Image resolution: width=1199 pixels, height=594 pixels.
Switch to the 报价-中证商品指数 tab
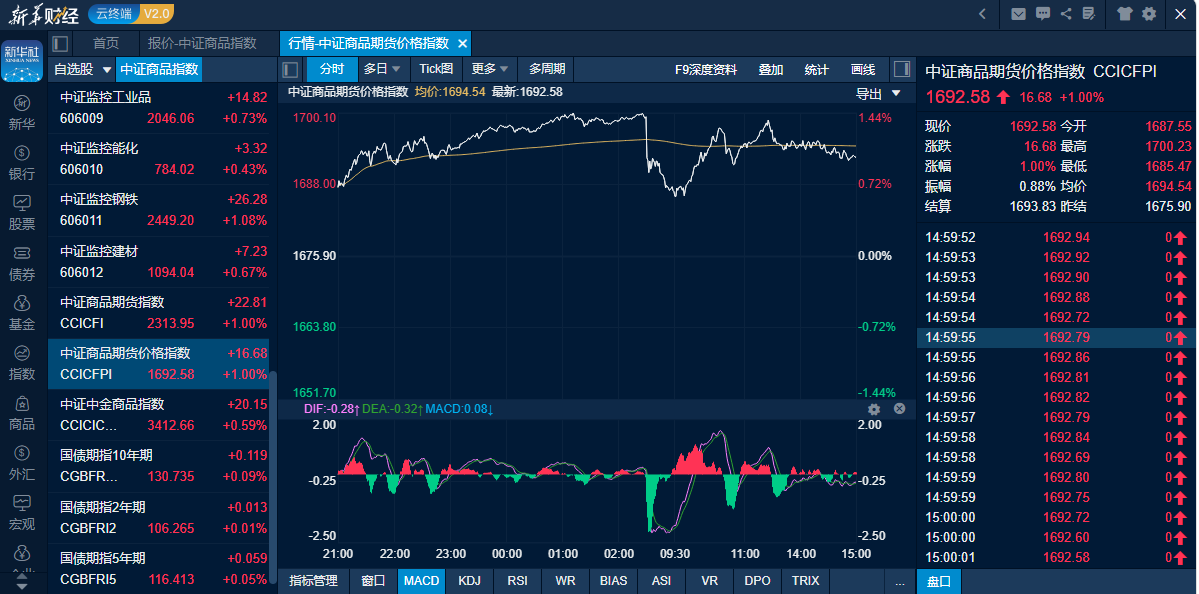pyautogui.click(x=202, y=44)
